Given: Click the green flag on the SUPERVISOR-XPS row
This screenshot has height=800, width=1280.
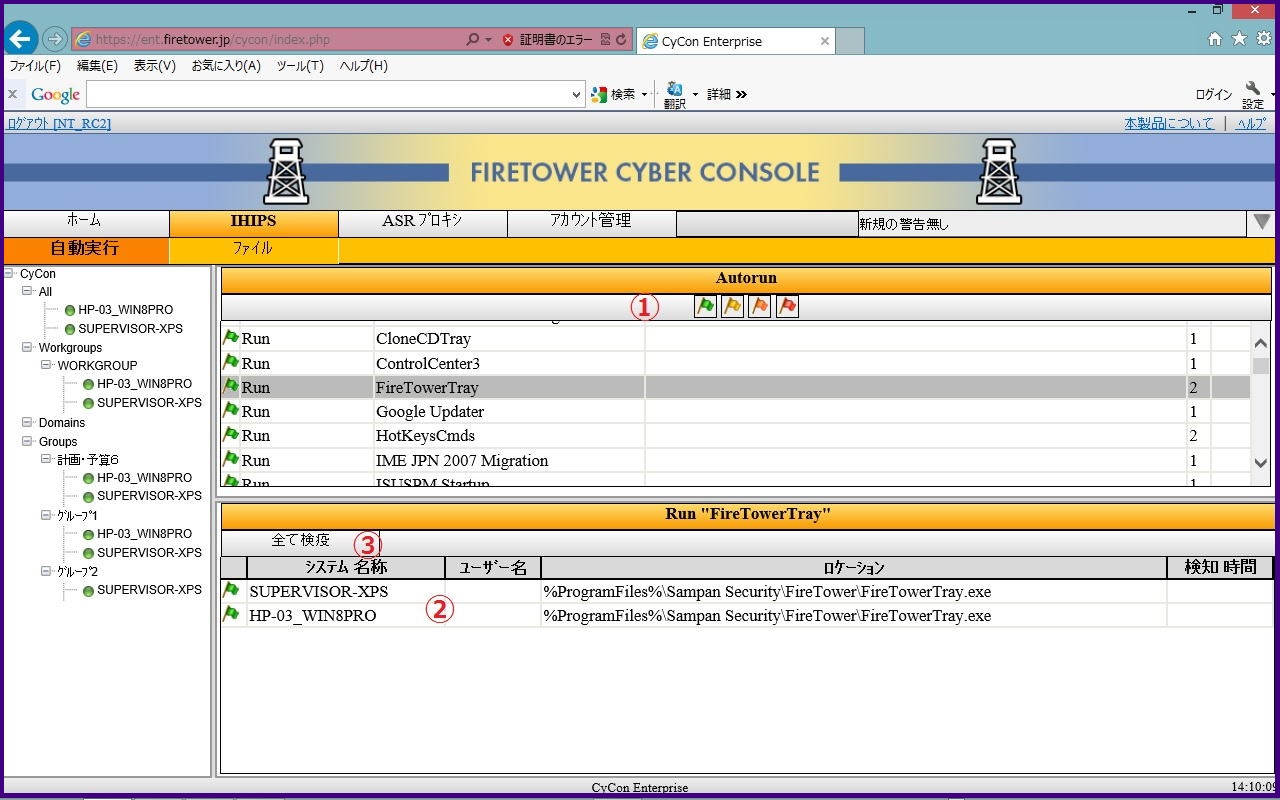Looking at the screenshot, I should tap(231, 591).
